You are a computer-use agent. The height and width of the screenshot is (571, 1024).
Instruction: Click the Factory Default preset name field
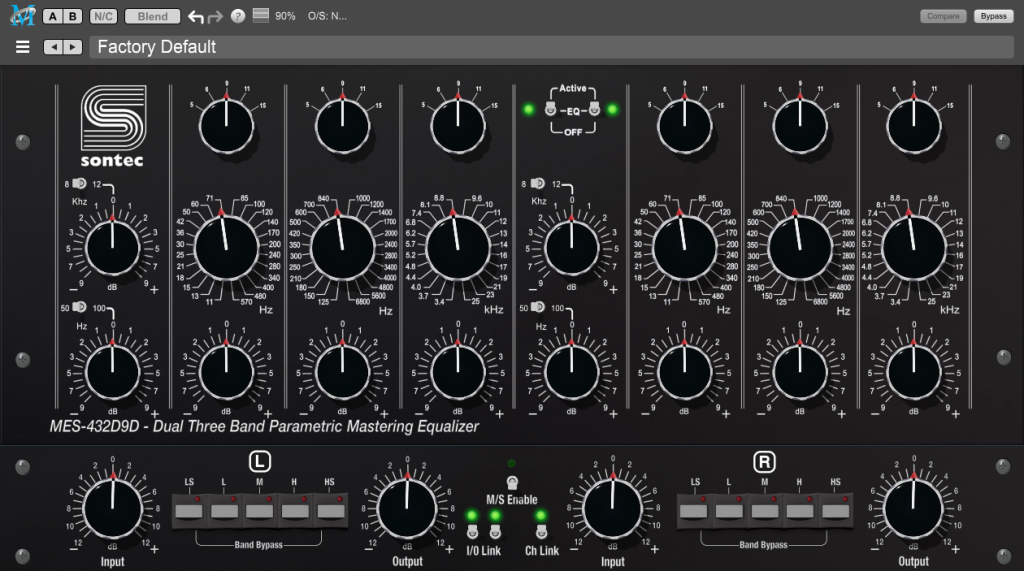pos(552,47)
